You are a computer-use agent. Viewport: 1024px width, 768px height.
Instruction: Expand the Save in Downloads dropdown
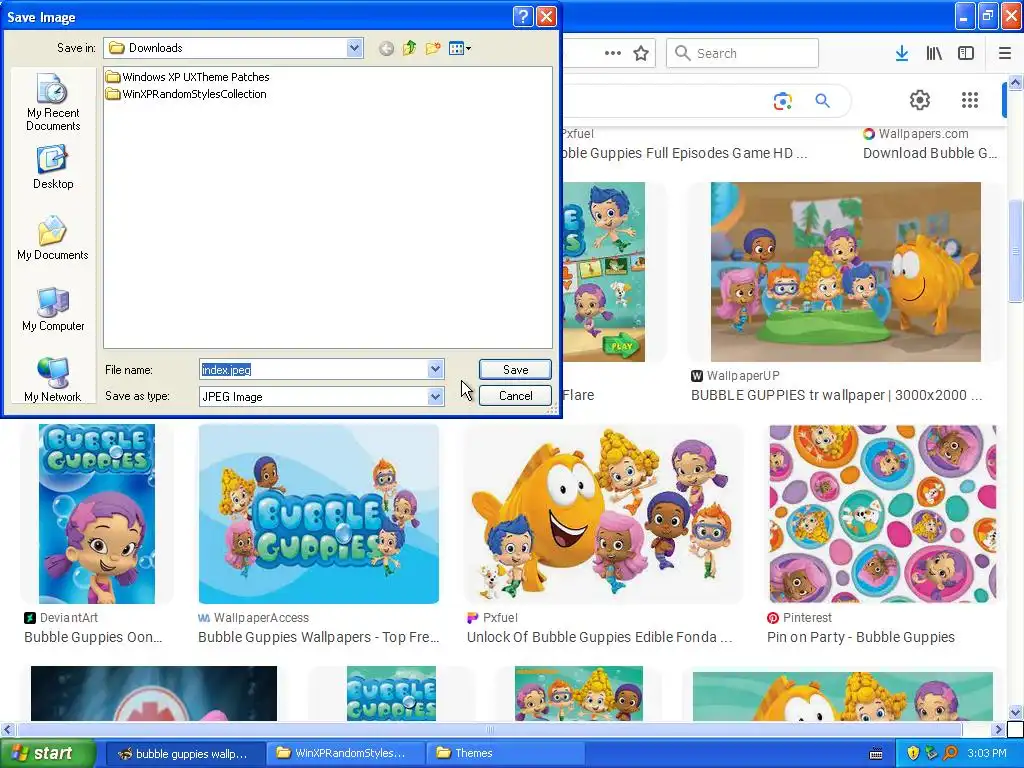click(354, 48)
